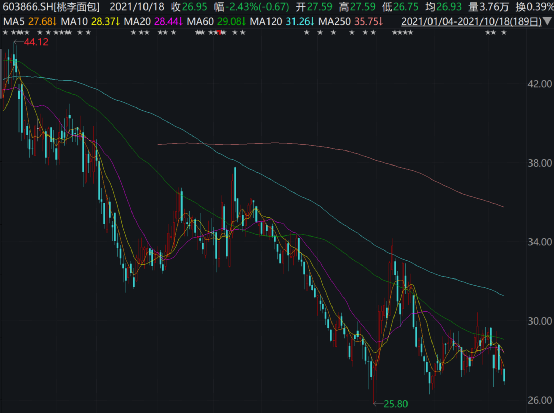Click the orange 27.68 down-arrow value
Screen dimensions: 554x413
pyautogui.click(x=42, y=22)
